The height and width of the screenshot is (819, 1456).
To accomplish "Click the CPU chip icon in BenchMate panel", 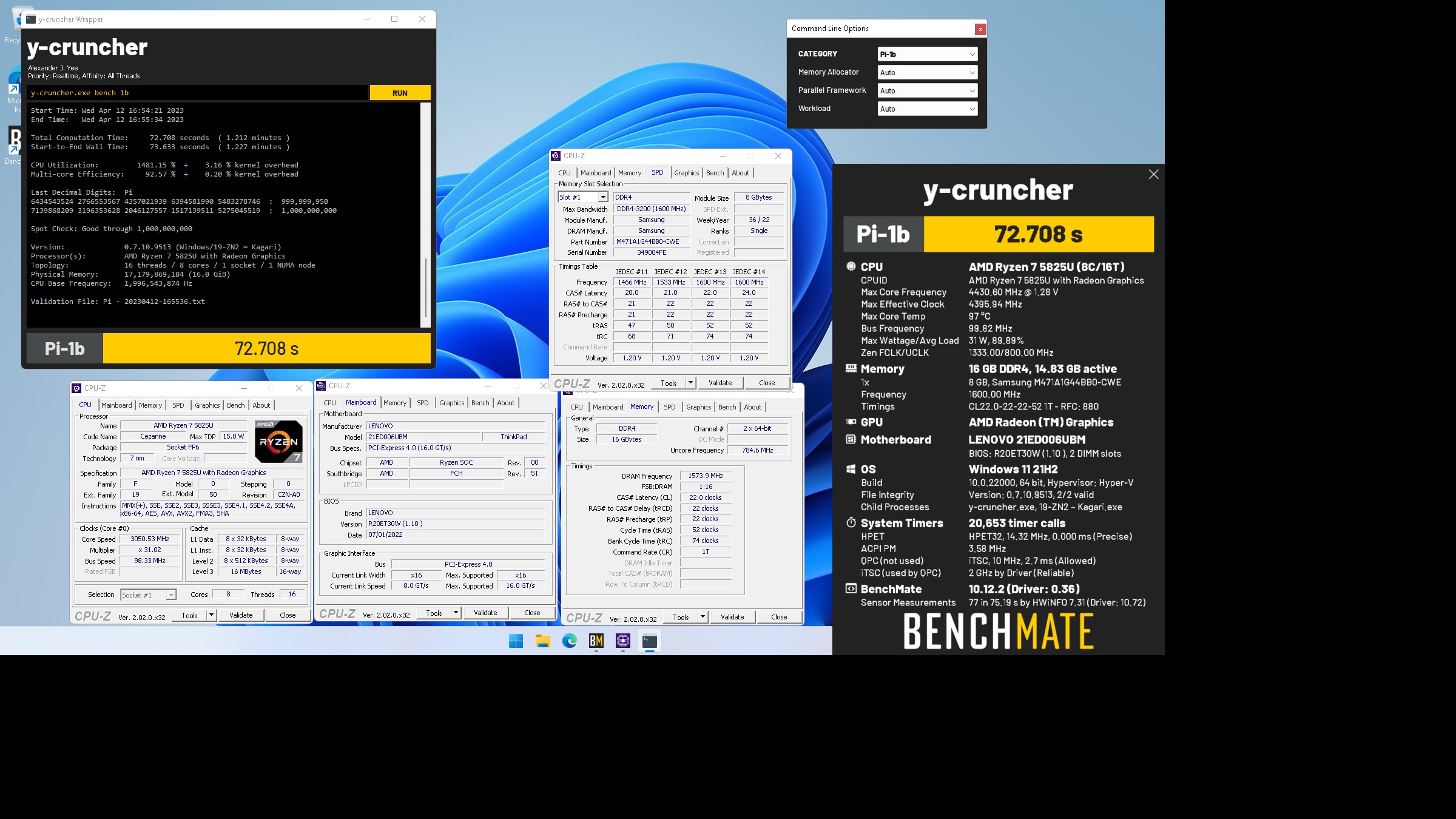I will coord(851,266).
